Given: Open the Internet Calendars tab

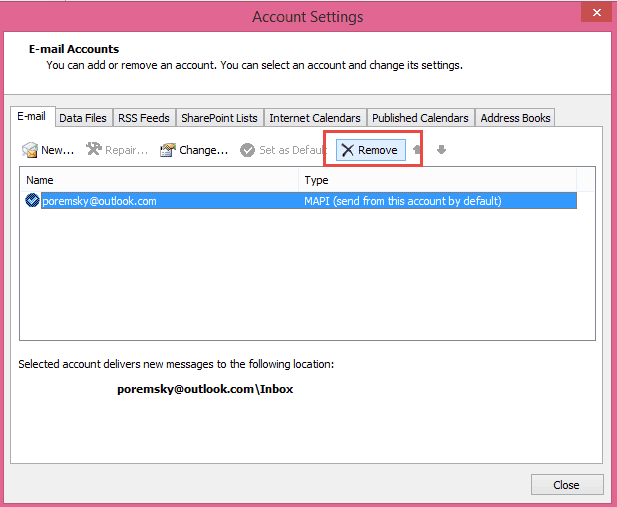Looking at the screenshot, I should click(315, 118).
